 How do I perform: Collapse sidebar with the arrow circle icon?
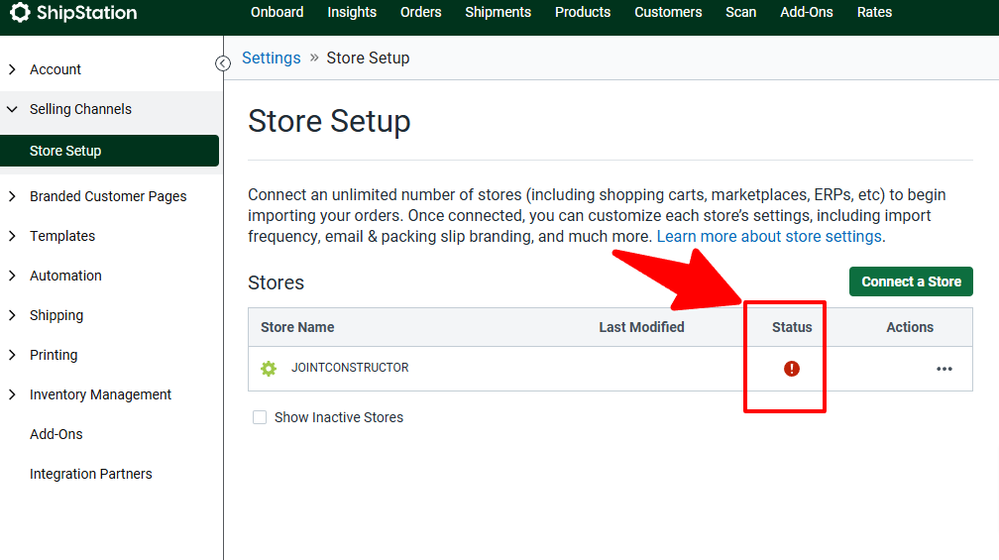[223, 64]
